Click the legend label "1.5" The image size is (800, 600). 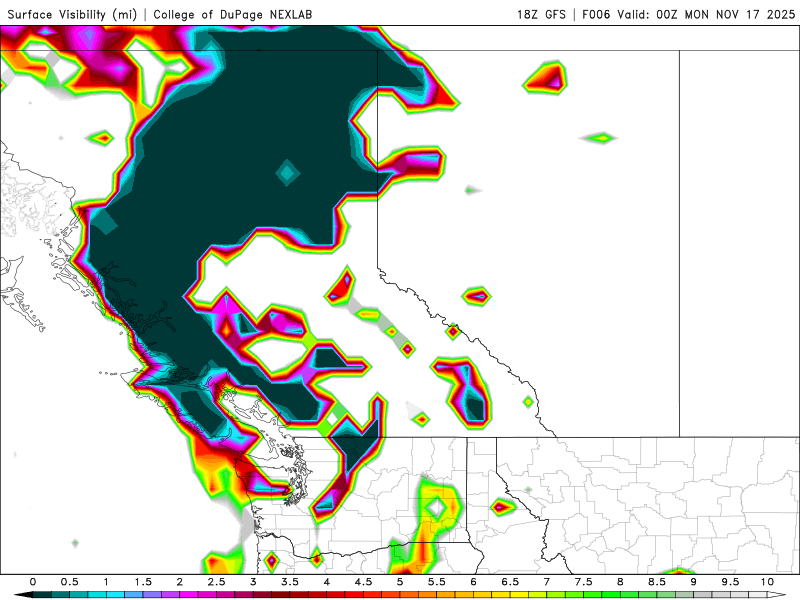click(x=143, y=582)
